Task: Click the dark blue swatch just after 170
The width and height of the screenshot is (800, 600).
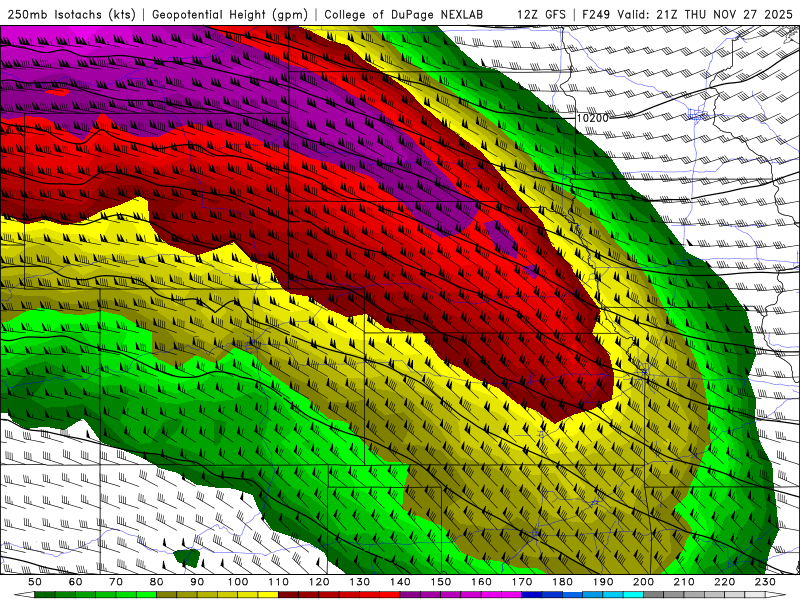Action: pyautogui.click(x=532, y=594)
